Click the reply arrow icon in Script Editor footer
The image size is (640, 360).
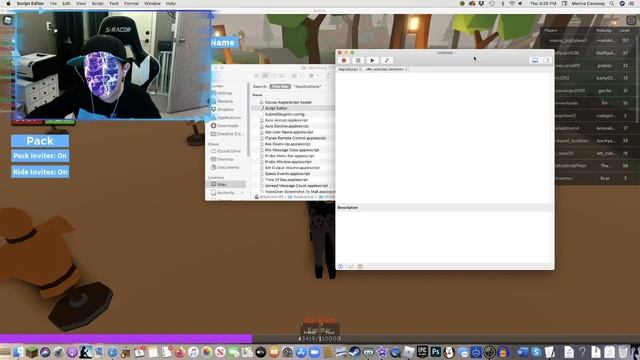tap(351, 267)
